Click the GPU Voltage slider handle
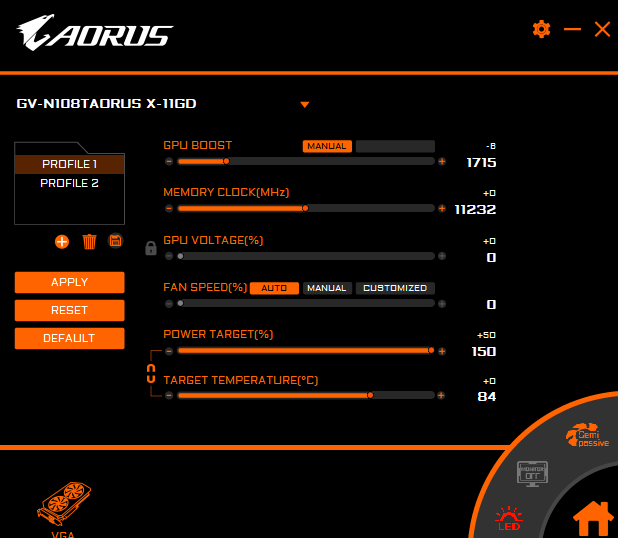This screenshot has width=618, height=538. (x=180, y=256)
